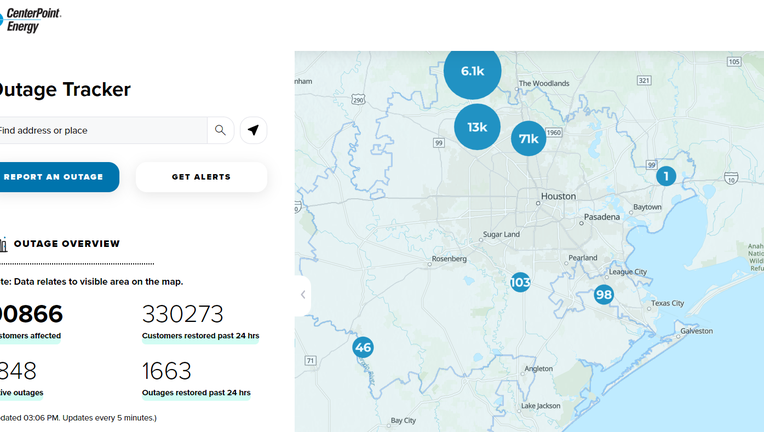This screenshot has height=432, width=764.
Task: Click the last-updated 03:06 PM note
Action: [x=78, y=418]
